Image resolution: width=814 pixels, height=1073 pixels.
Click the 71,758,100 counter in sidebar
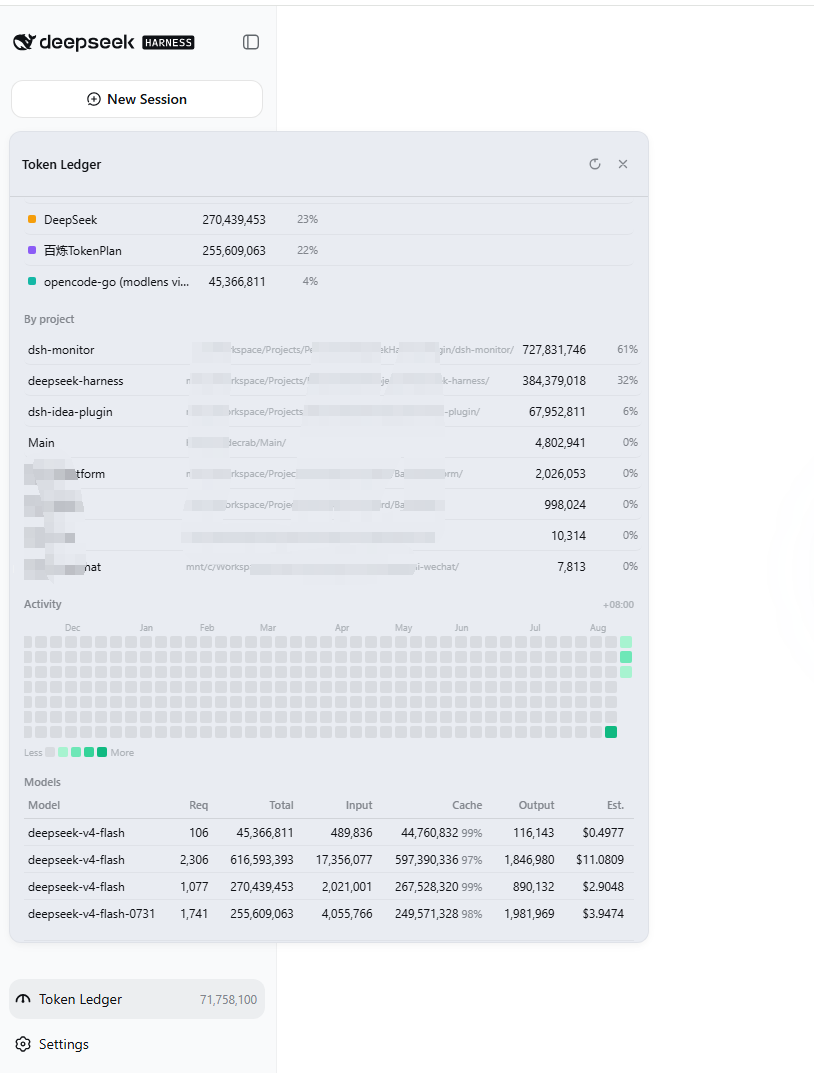pyautogui.click(x=228, y=1000)
